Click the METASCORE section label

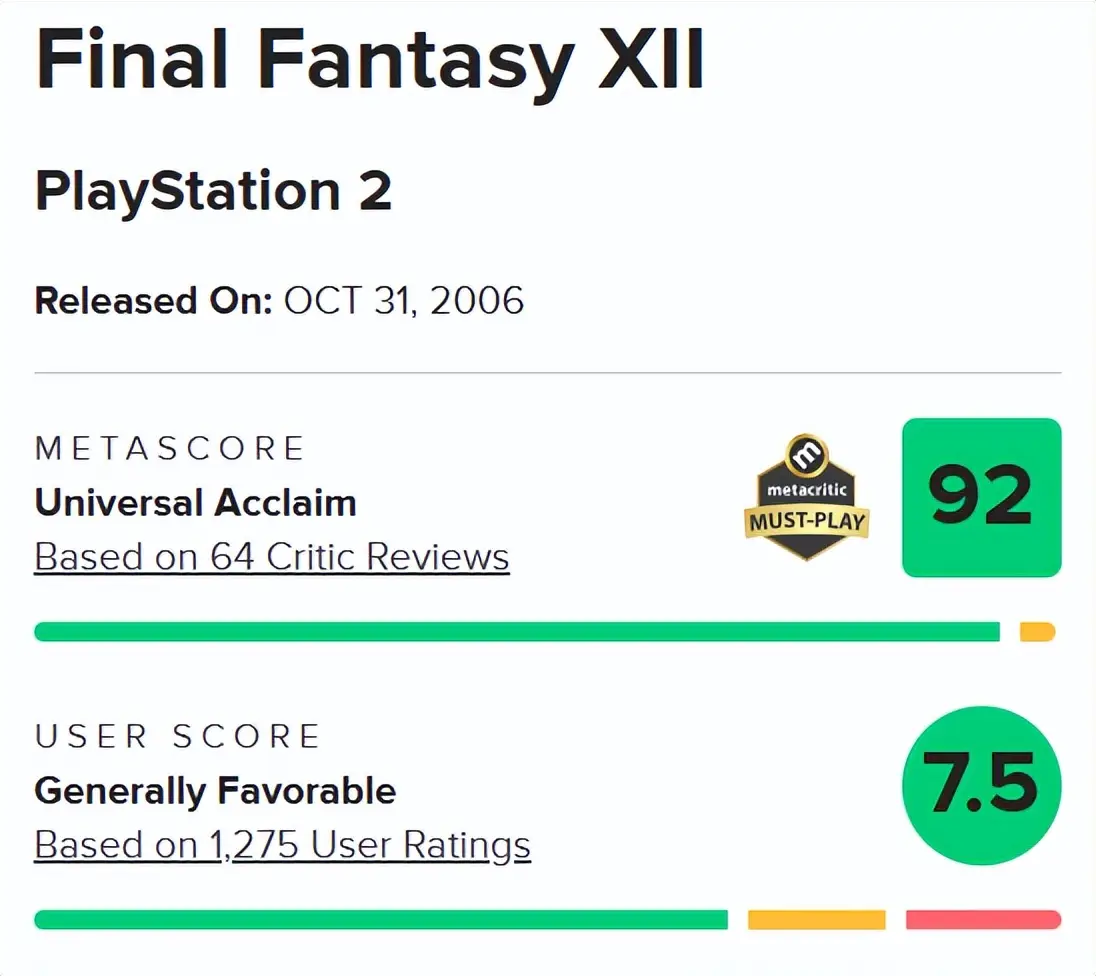click(x=170, y=449)
